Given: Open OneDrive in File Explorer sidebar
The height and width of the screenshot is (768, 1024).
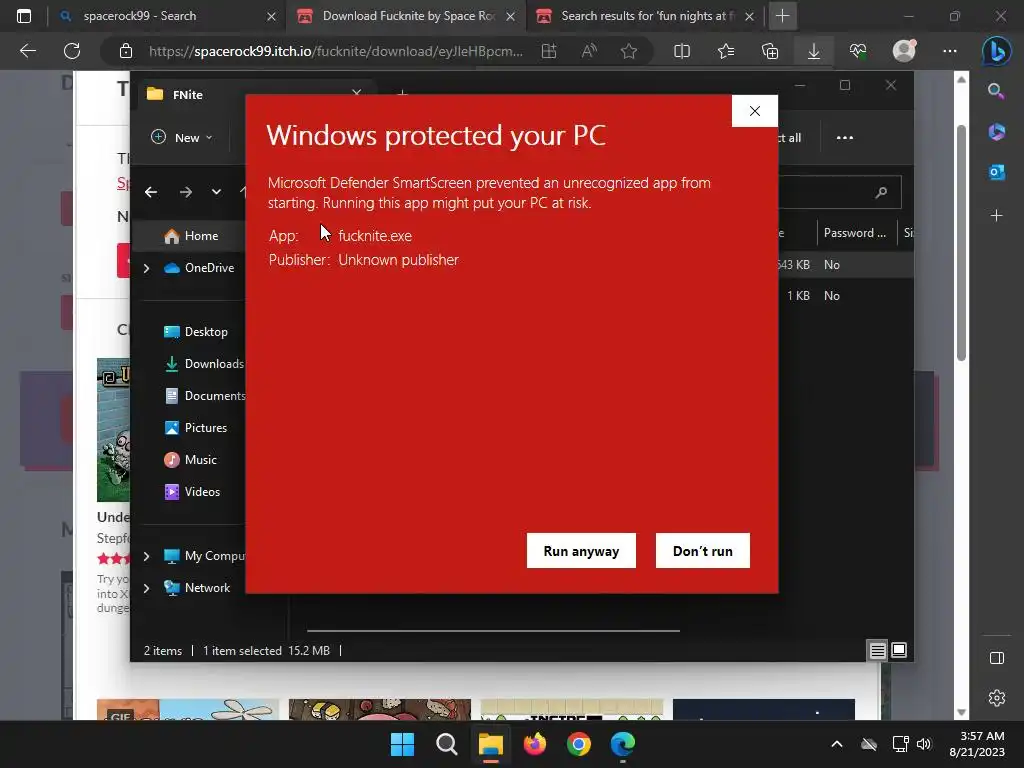Looking at the screenshot, I should (x=199, y=268).
